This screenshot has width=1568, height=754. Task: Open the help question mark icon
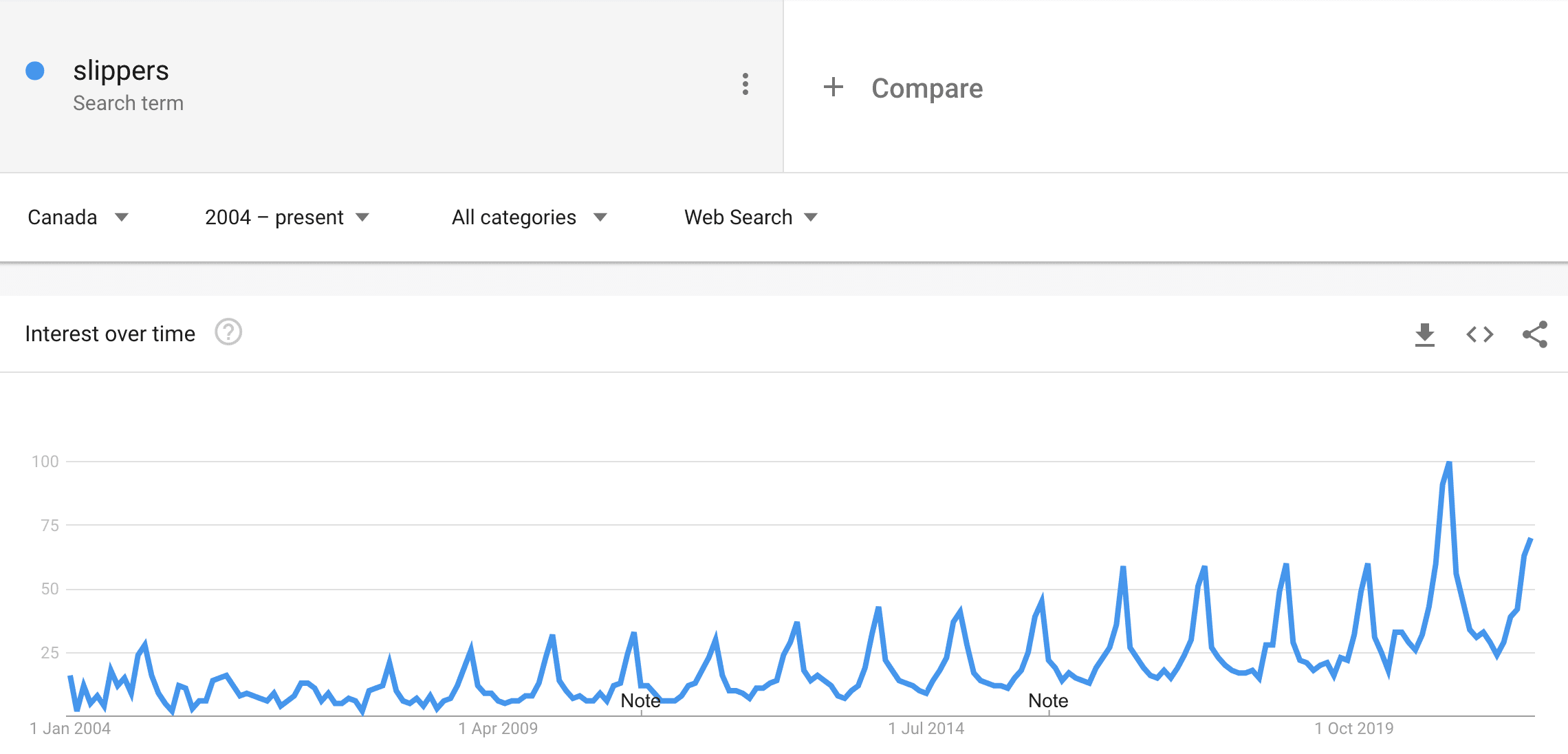(228, 333)
